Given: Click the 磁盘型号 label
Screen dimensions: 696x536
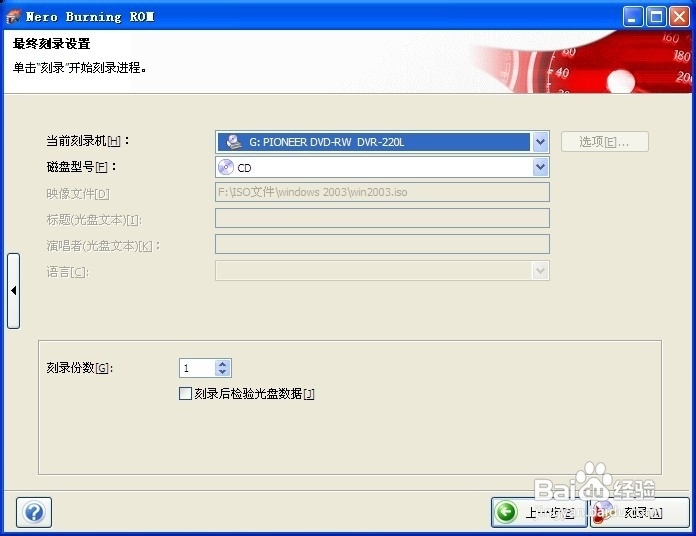Looking at the screenshot, I should coord(82,167).
